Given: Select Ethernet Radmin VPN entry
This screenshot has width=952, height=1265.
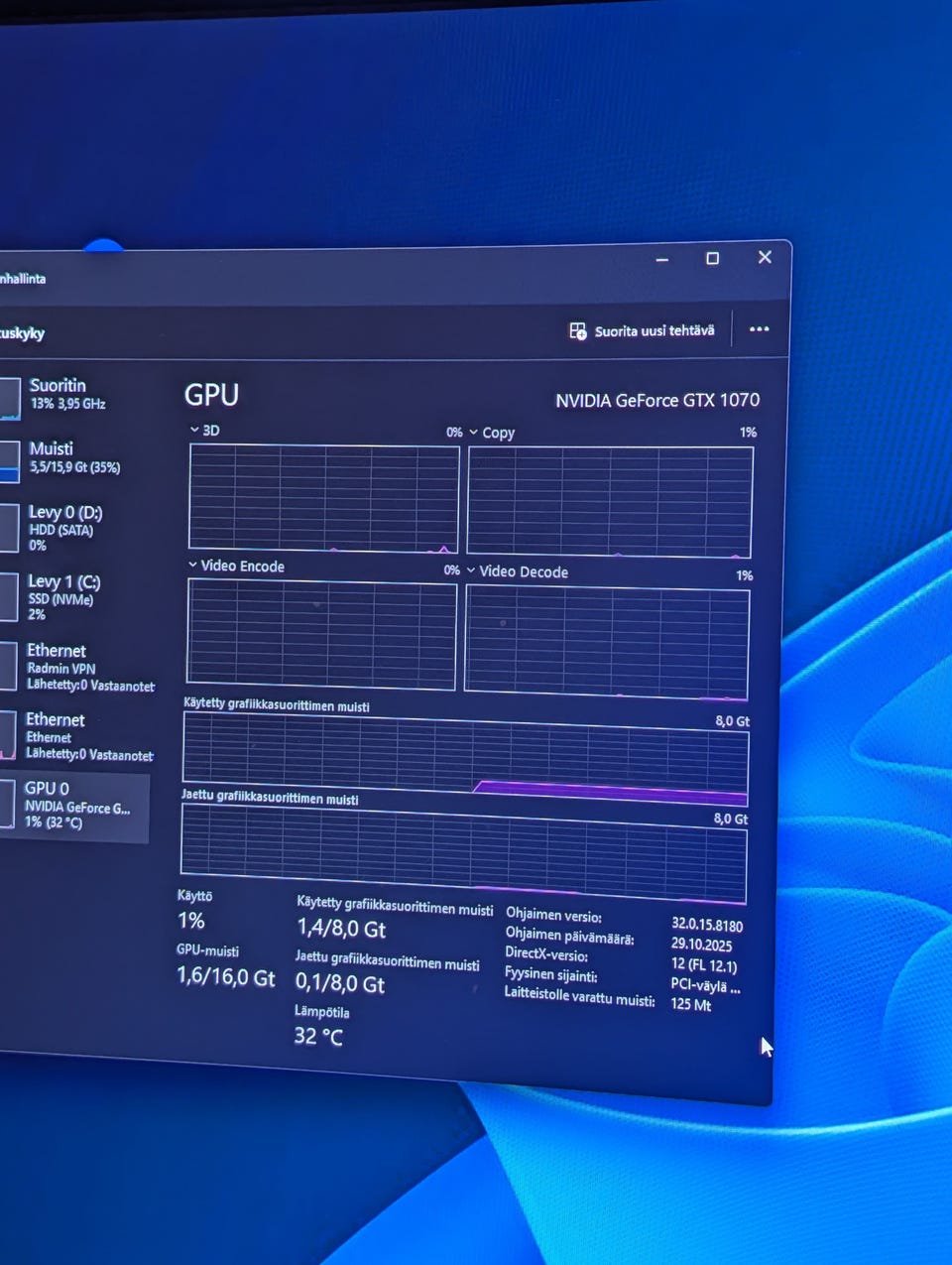Looking at the screenshot, I should [74, 666].
